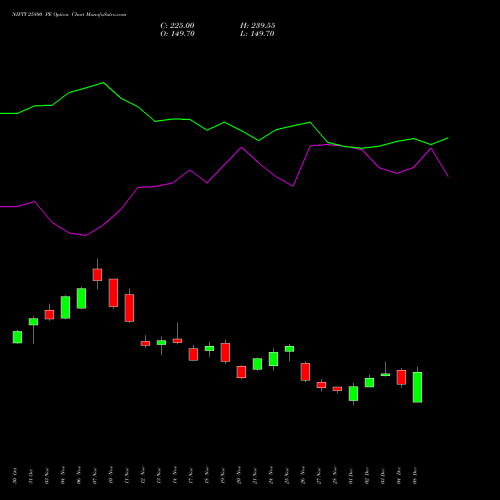Click the '14 Nov' date axis label
500x500 pixels.
175,476
